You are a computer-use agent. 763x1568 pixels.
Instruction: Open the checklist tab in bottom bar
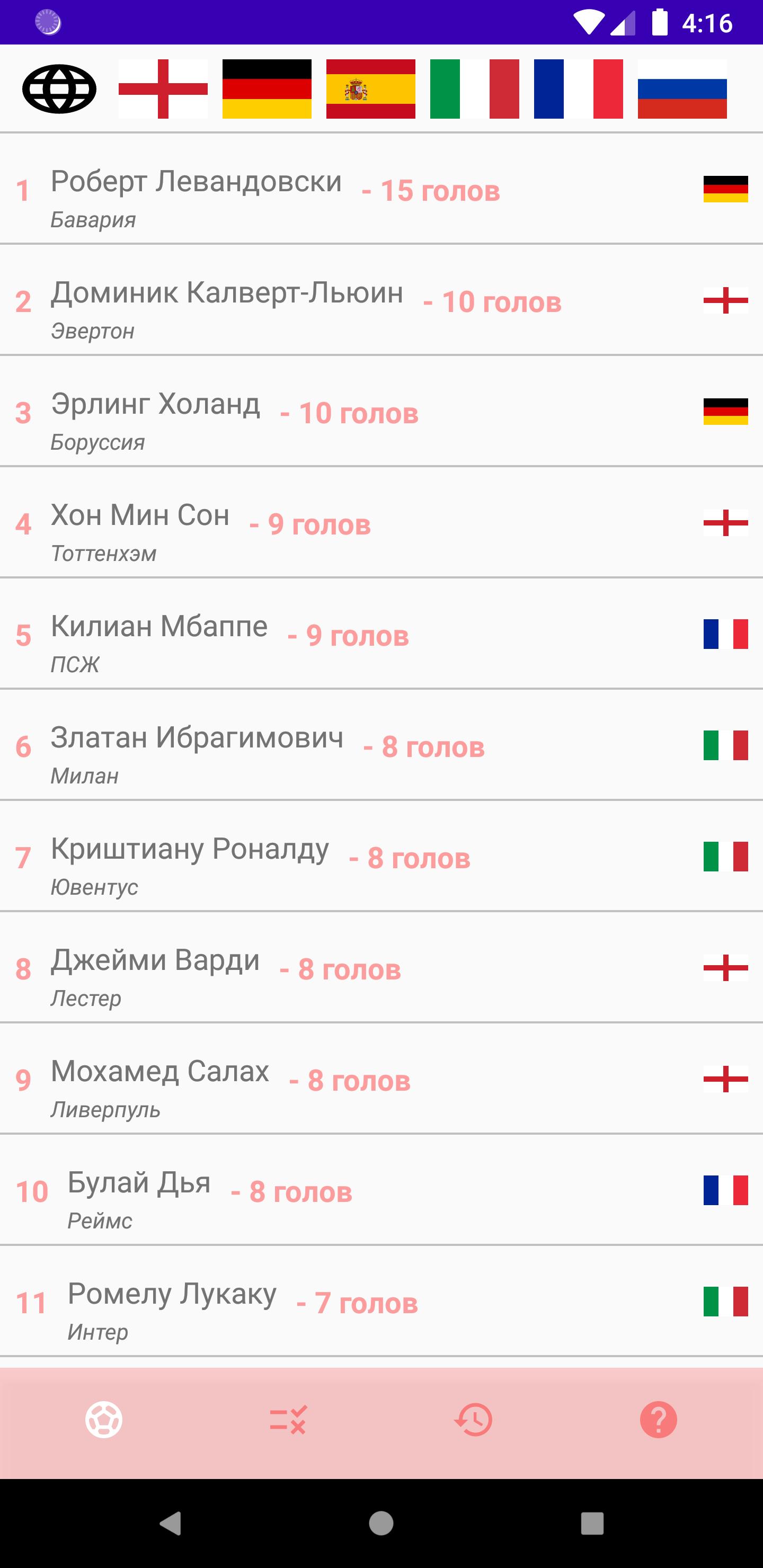click(289, 1420)
